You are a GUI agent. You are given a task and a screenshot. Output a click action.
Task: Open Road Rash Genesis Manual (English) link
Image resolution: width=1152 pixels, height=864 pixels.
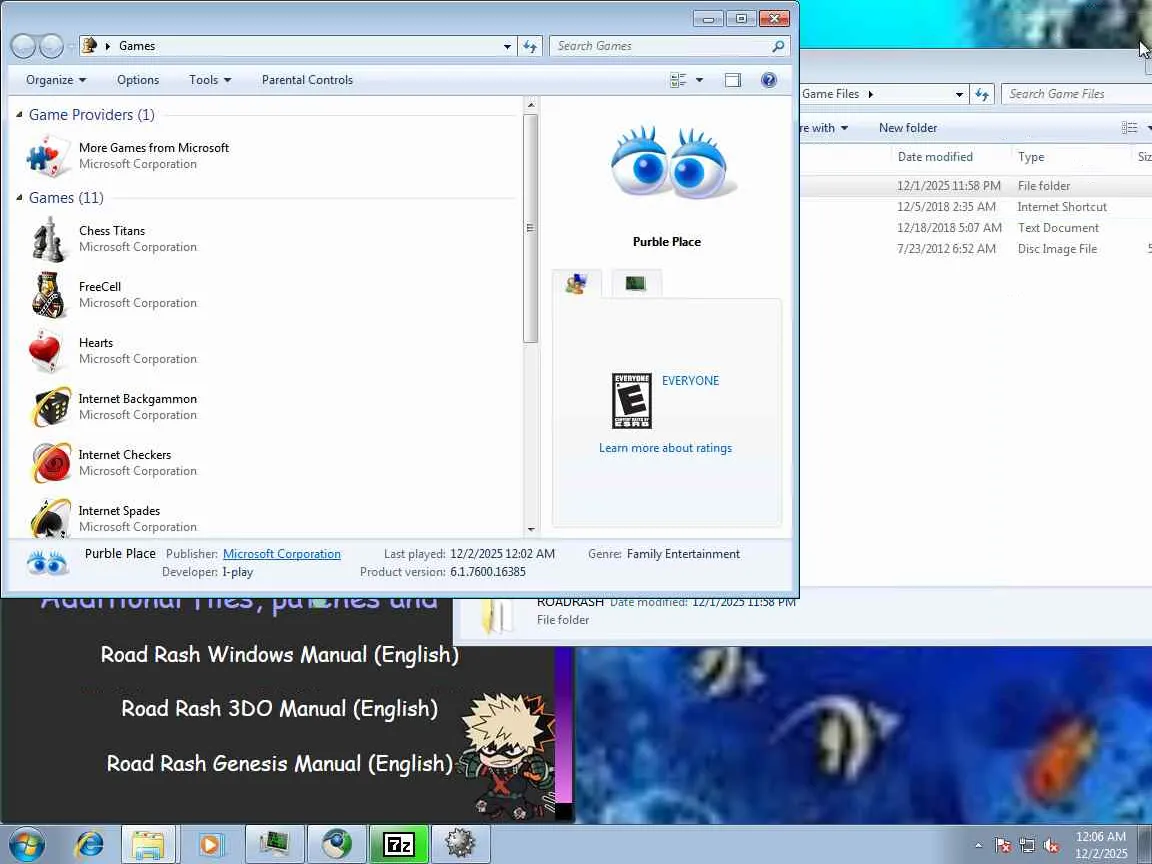click(x=279, y=763)
